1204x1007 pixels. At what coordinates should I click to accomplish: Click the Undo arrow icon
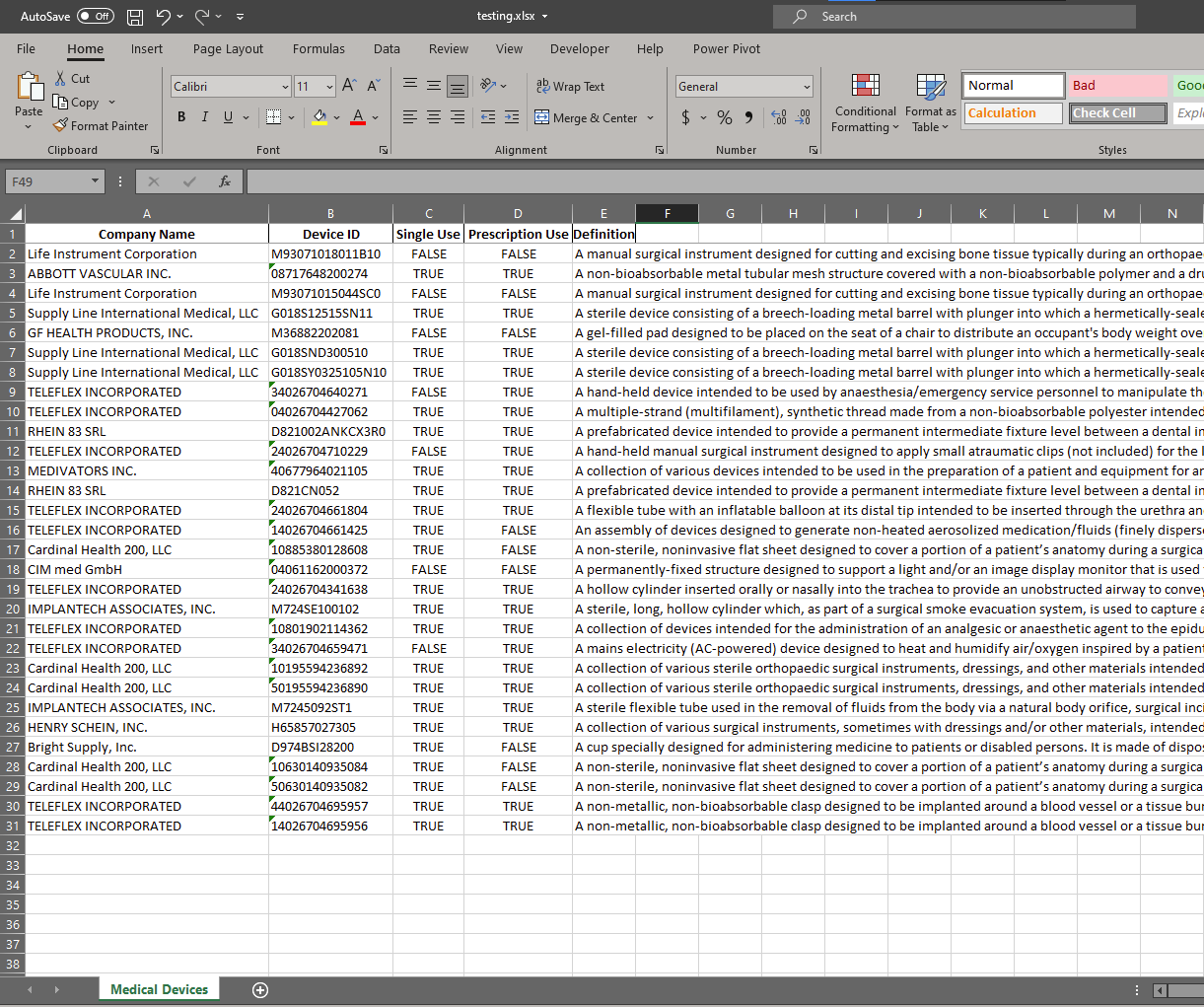click(163, 17)
